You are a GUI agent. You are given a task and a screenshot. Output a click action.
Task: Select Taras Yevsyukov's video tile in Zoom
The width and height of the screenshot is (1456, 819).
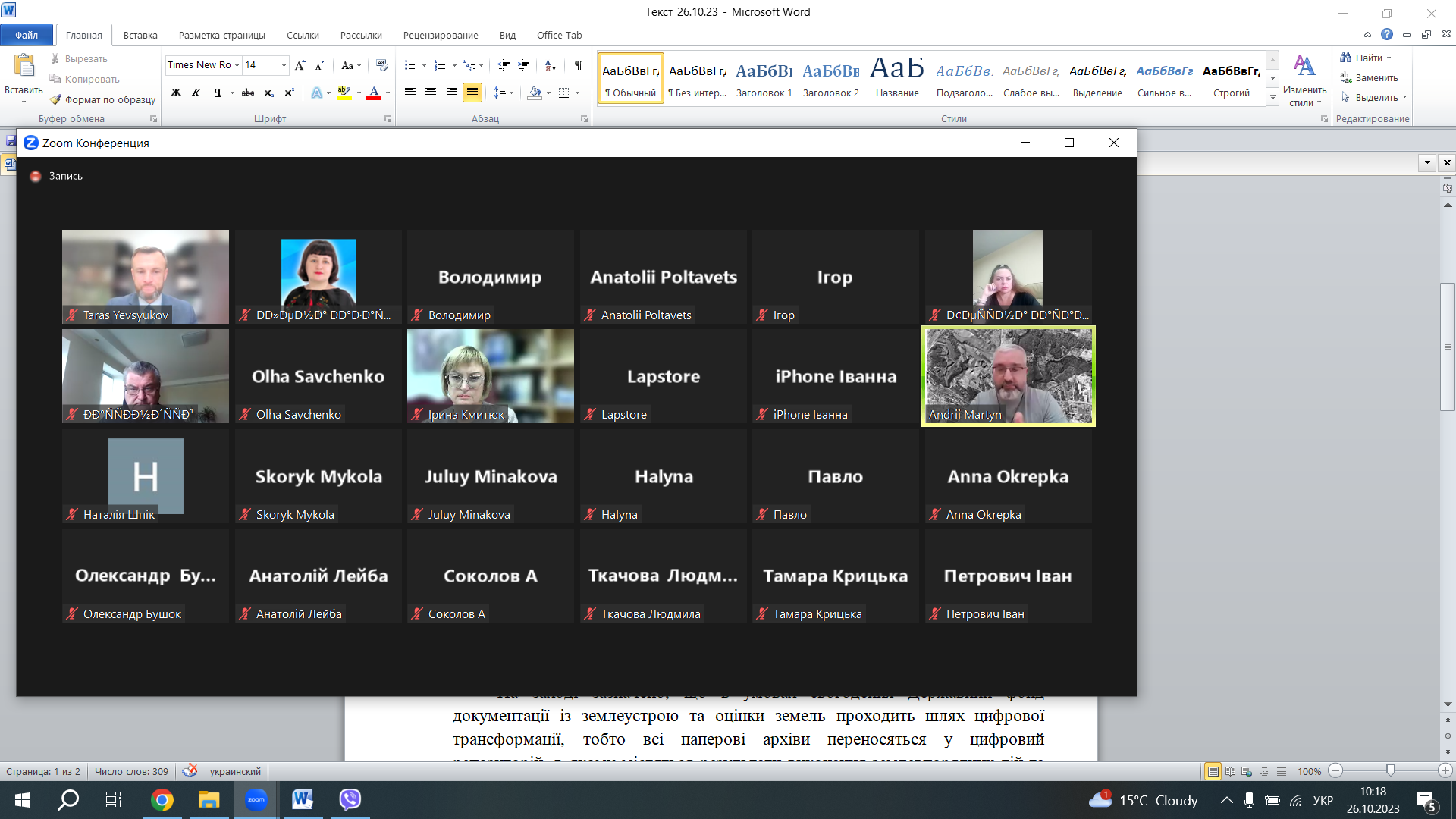pos(146,277)
